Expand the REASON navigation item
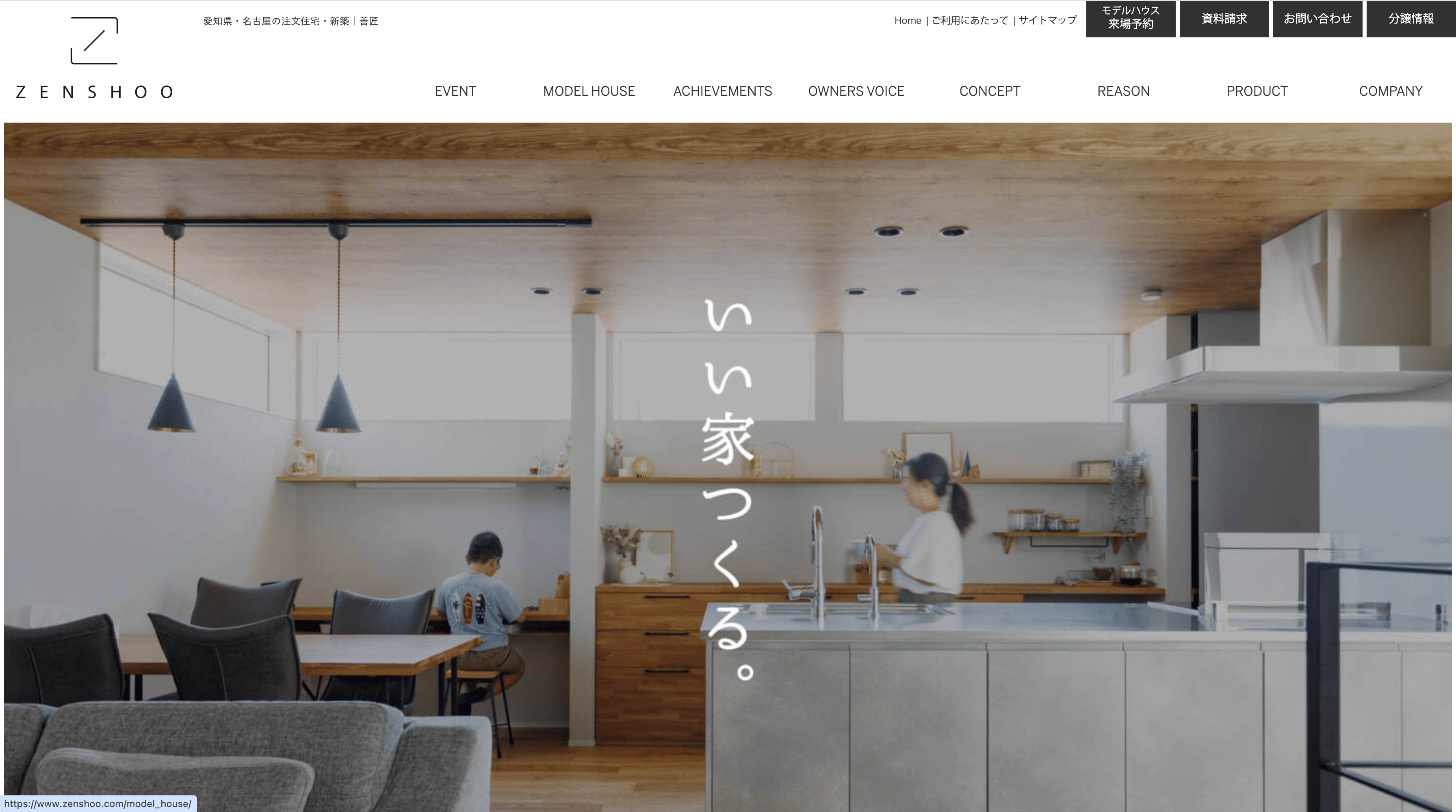The image size is (1456, 812). click(x=1123, y=91)
